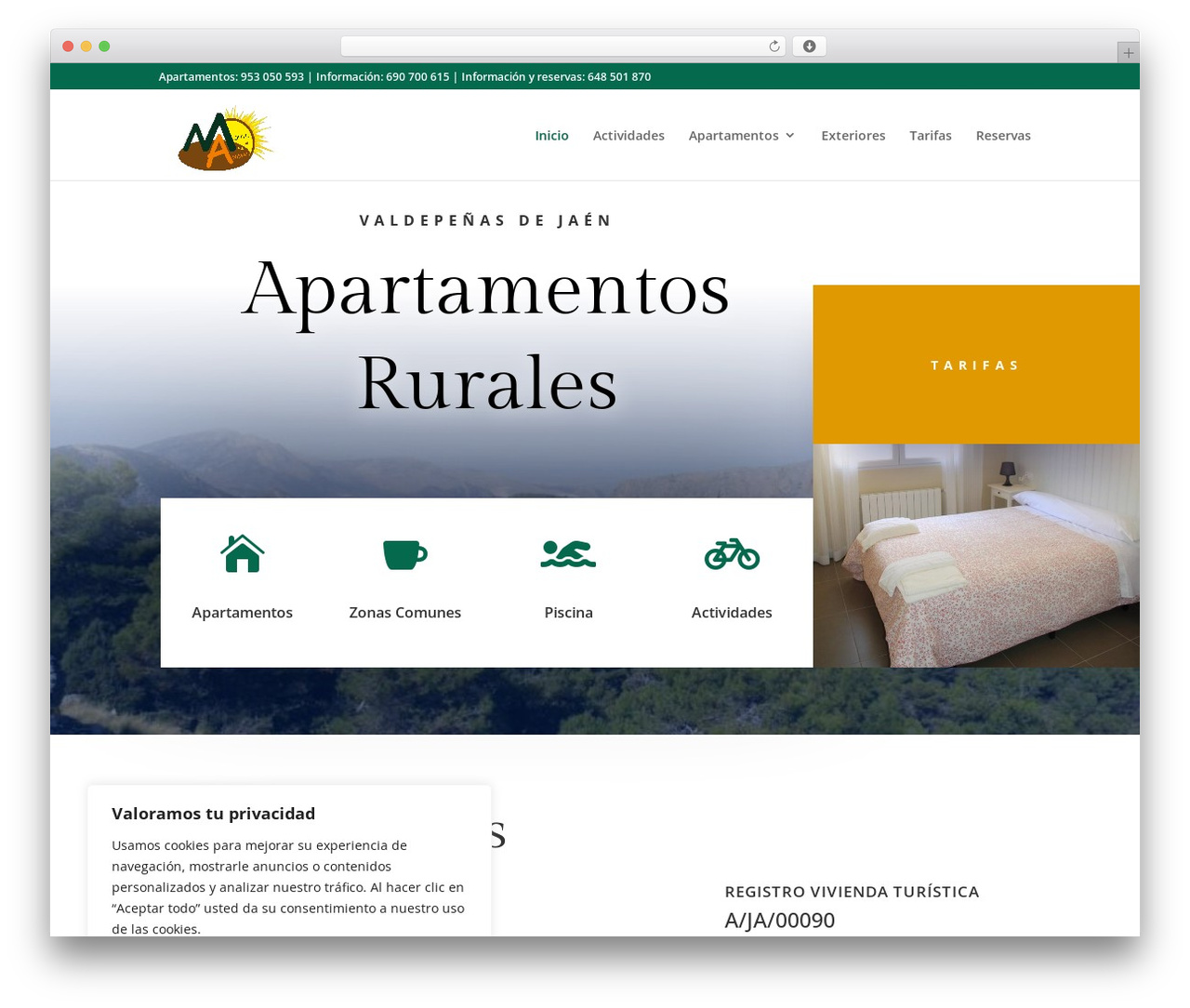Click the browser address bar
Image resolution: width=1190 pixels, height=1008 pixels.
pos(562,46)
